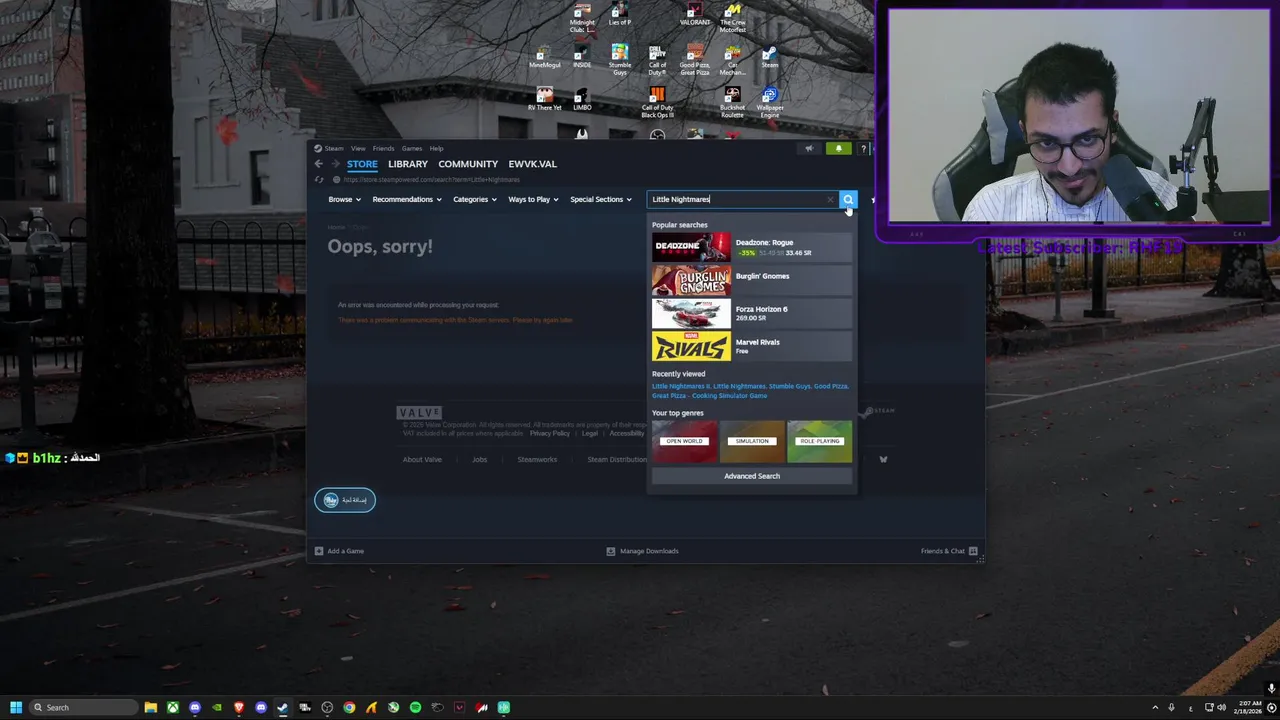Open Manage Downloads in Steam
The width and height of the screenshot is (1280, 720).
642,551
